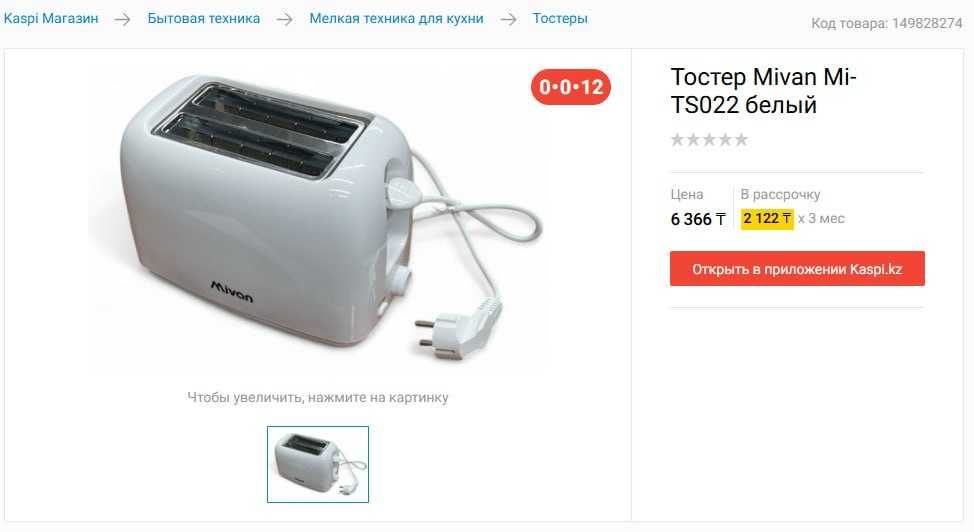Select the toaster thumbnail image
Image resolution: width=974 pixels, height=532 pixels.
coord(318,464)
